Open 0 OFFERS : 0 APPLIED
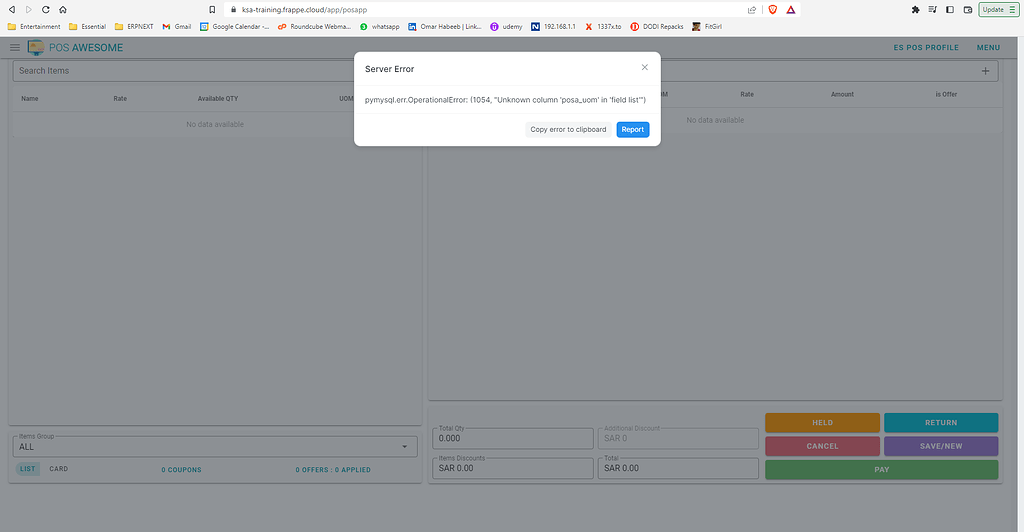Viewport: 1024px width, 532px height. (333, 469)
